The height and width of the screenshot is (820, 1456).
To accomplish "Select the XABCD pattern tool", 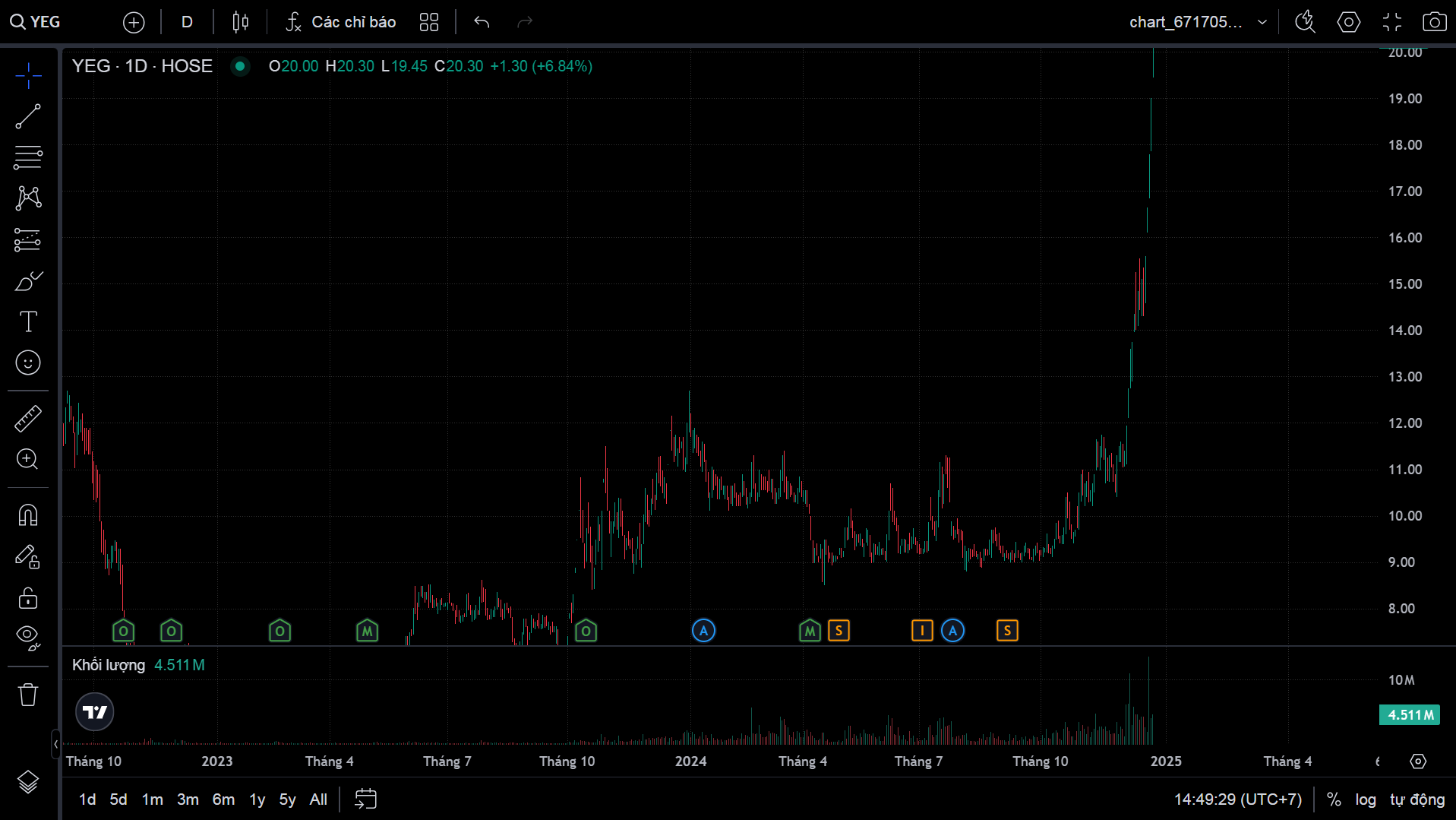I will pyautogui.click(x=28, y=198).
